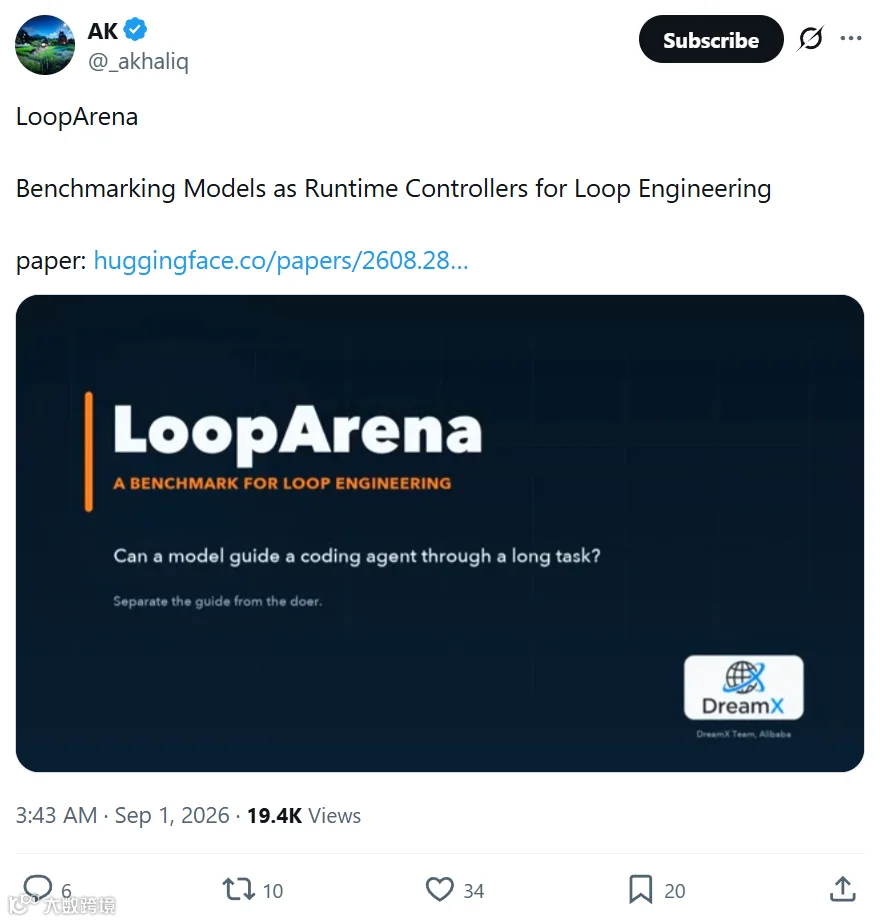The height and width of the screenshot is (922, 885).
Task: Open AK's profile avatar
Action: (45, 45)
